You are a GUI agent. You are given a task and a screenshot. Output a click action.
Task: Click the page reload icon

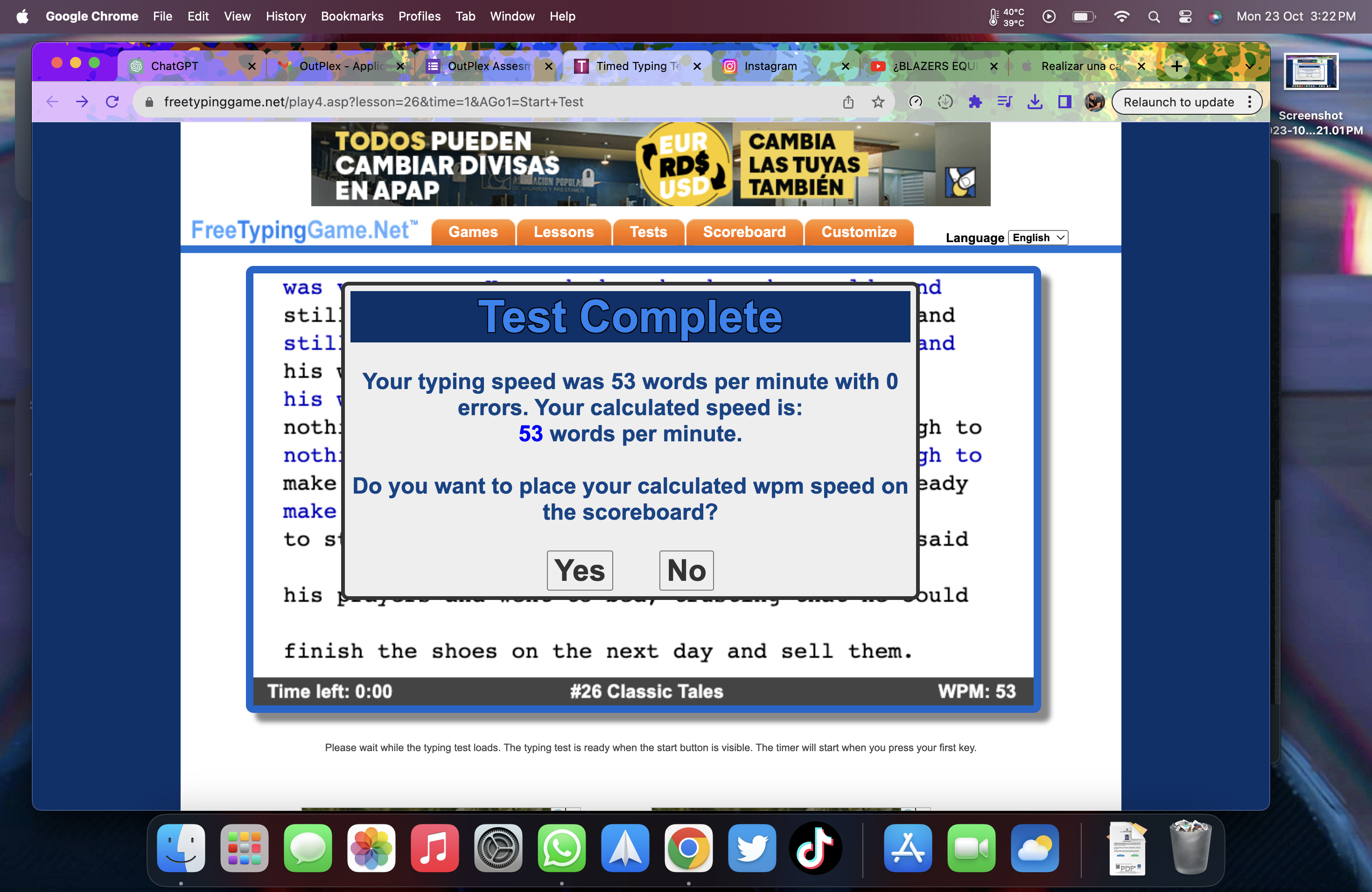pos(112,102)
